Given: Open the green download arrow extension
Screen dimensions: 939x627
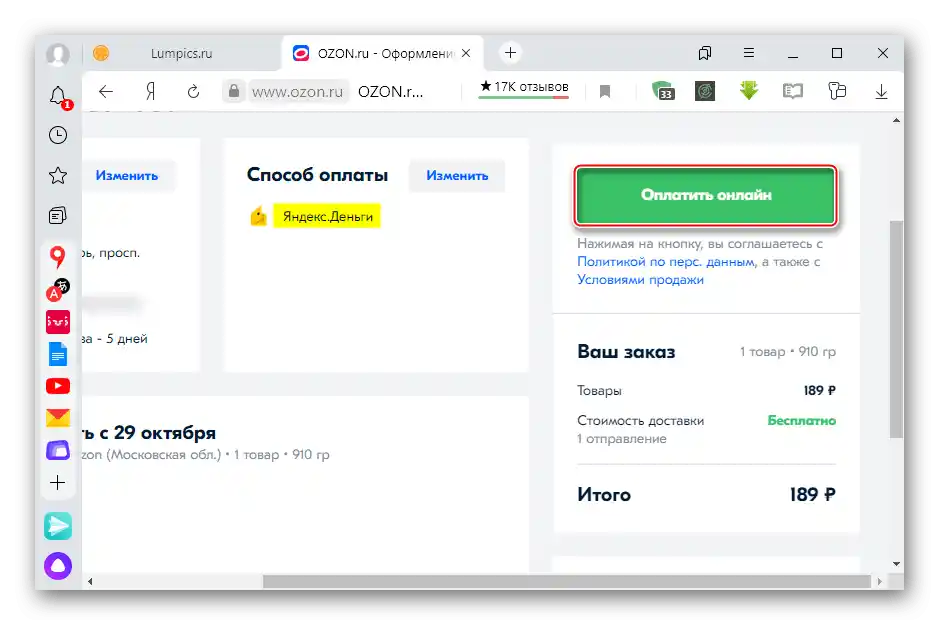Looking at the screenshot, I should (749, 91).
